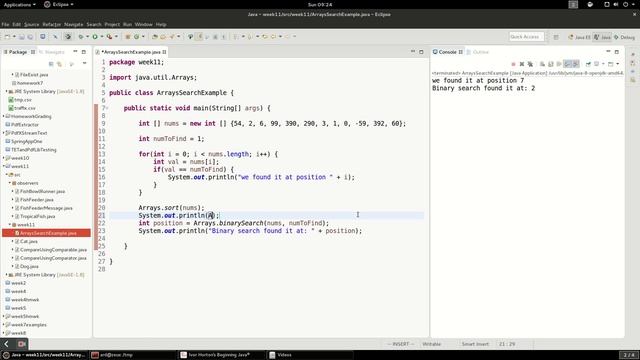The height and width of the screenshot is (360, 640).
Task: Close the ArraysSearchExample.java editor tab
Action: coord(164,52)
